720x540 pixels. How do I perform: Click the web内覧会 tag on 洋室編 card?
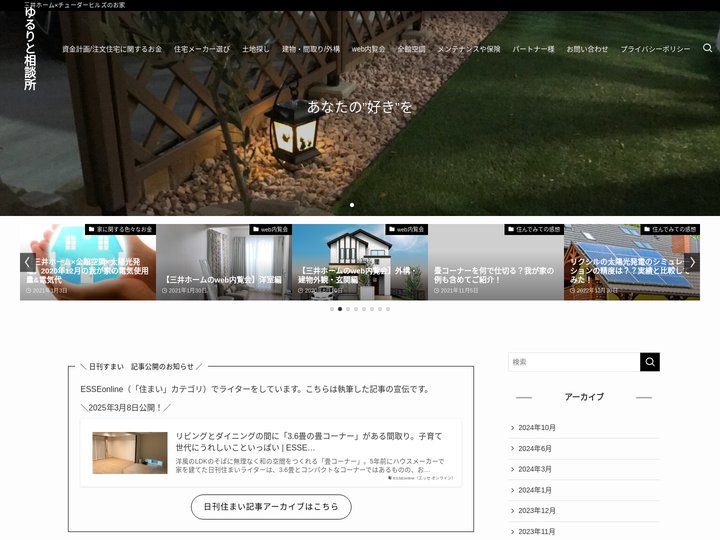pyautogui.click(x=270, y=229)
